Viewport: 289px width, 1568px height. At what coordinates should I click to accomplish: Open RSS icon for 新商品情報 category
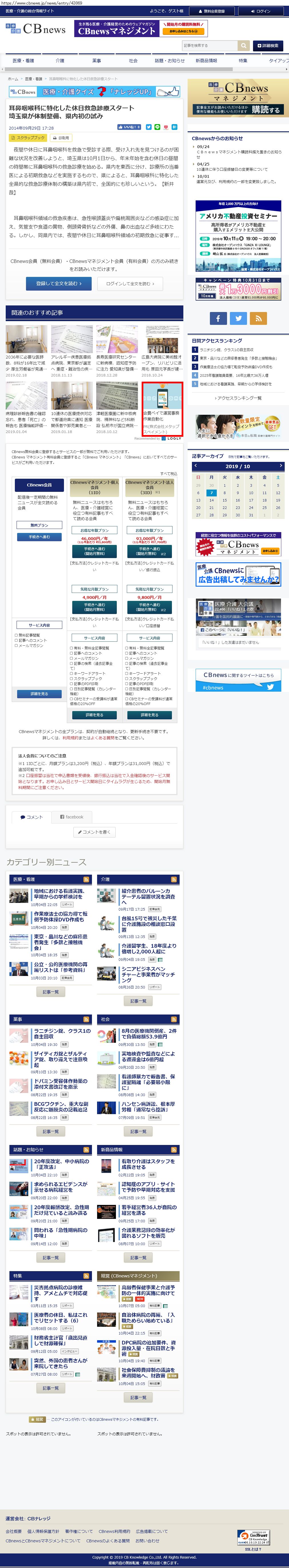coord(174,1150)
